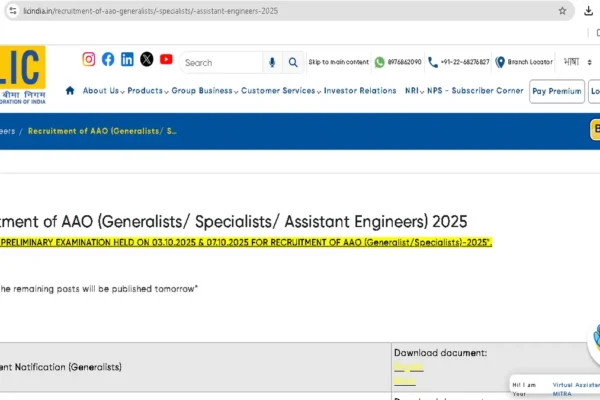Click Branch Locator link

(x=530, y=62)
